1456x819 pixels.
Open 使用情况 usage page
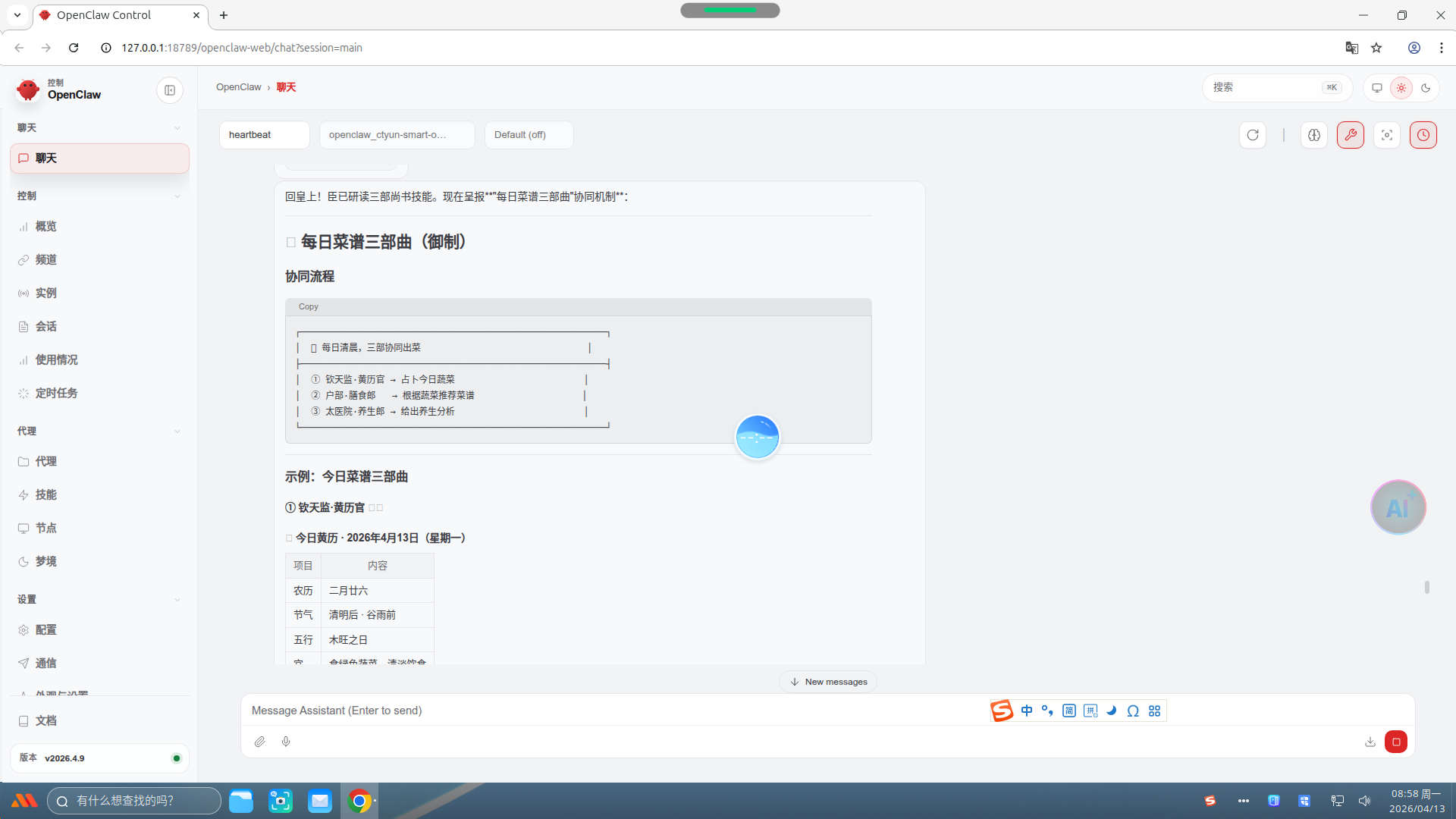pyautogui.click(x=99, y=359)
